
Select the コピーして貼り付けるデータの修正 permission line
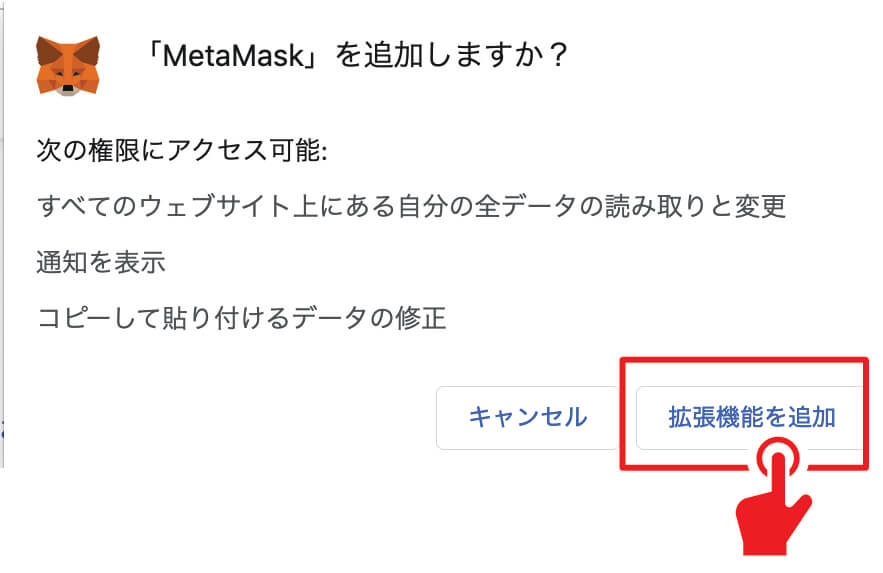[241, 318]
